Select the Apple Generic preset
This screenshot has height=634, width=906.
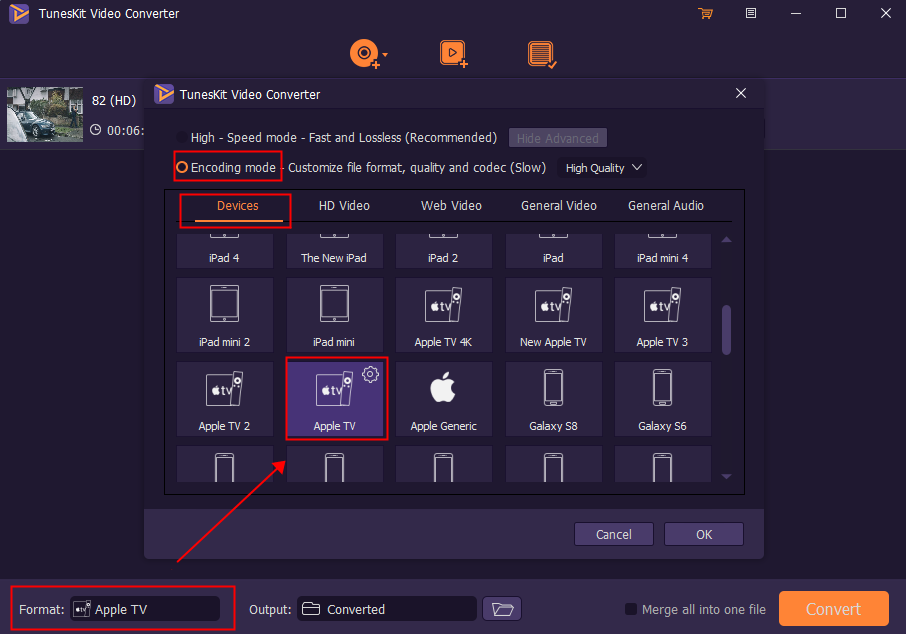point(443,399)
